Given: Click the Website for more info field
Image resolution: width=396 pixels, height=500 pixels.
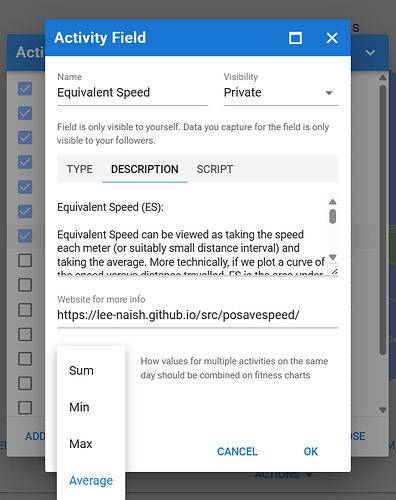Looking at the screenshot, I should [x=198, y=315].
